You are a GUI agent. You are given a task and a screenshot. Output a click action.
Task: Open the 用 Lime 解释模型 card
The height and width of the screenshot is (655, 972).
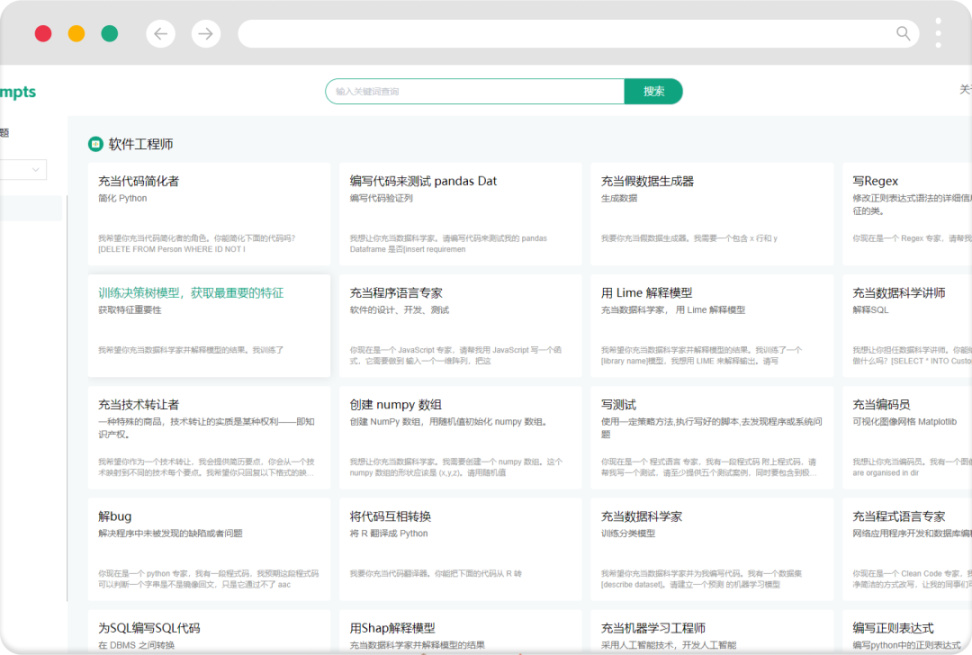[712, 326]
